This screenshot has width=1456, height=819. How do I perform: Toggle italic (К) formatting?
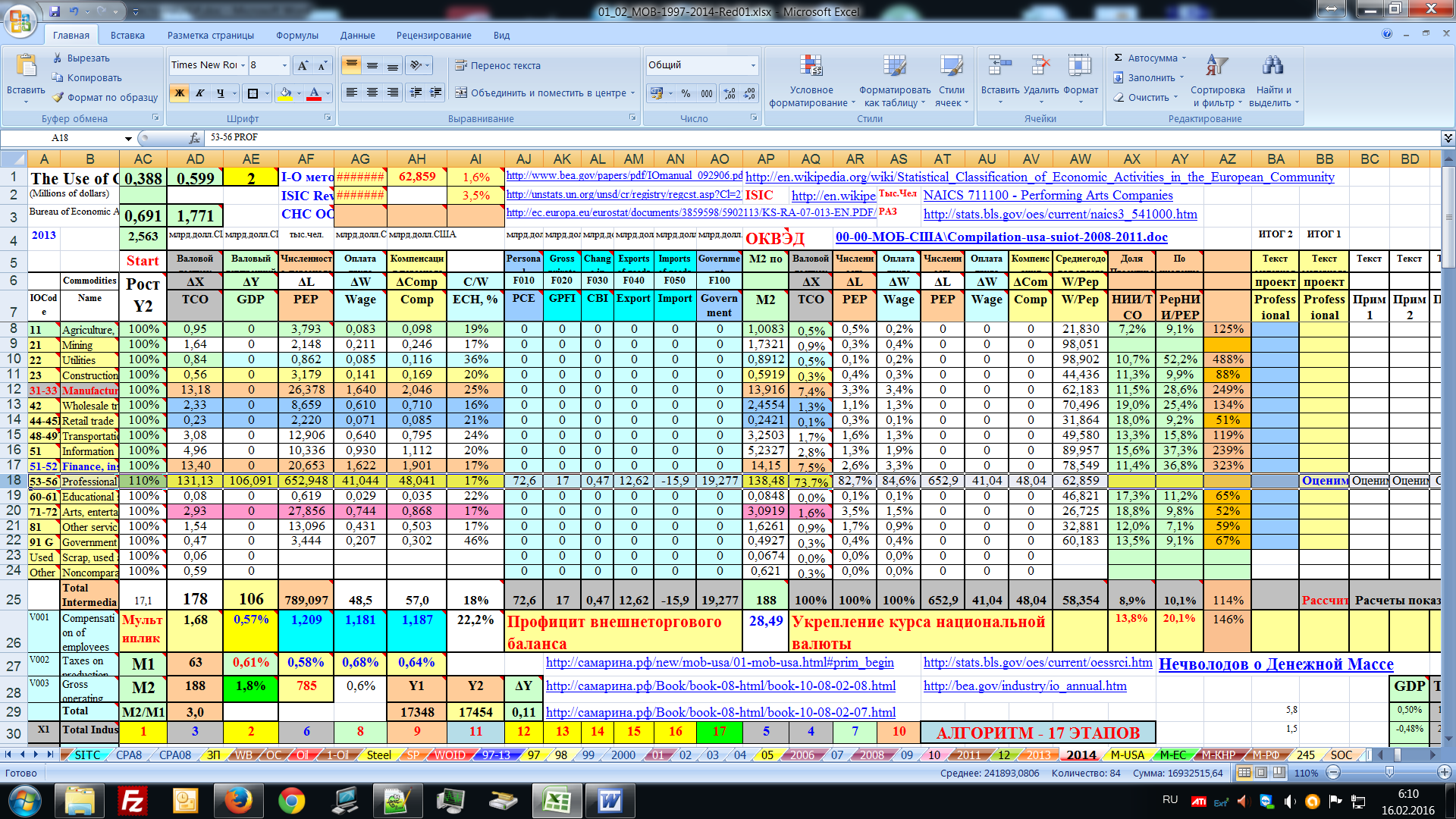click(199, 93)
